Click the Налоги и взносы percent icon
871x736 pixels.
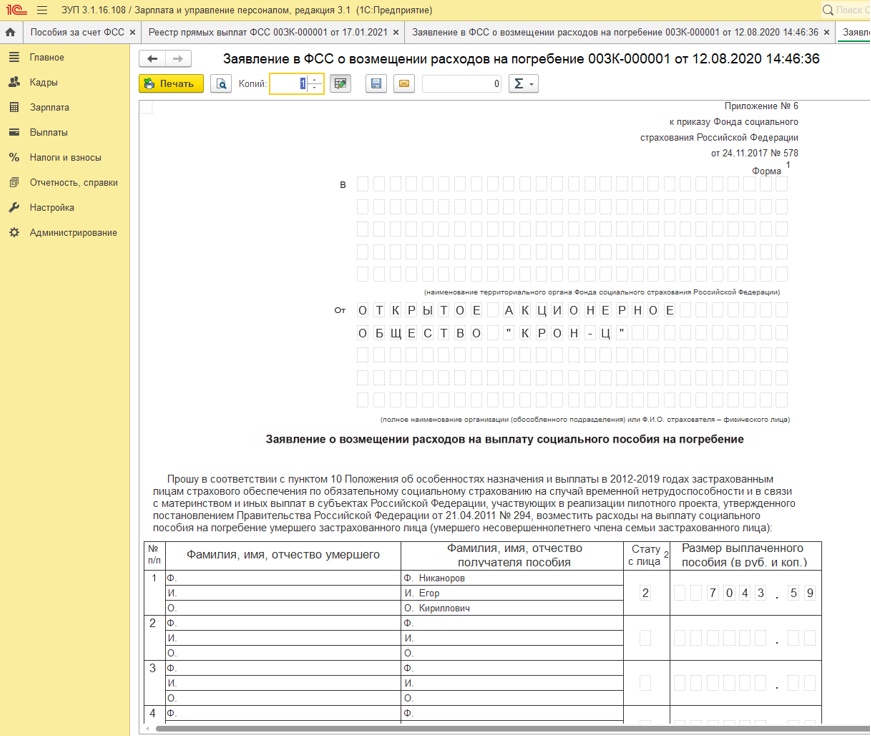coord(14,157)
